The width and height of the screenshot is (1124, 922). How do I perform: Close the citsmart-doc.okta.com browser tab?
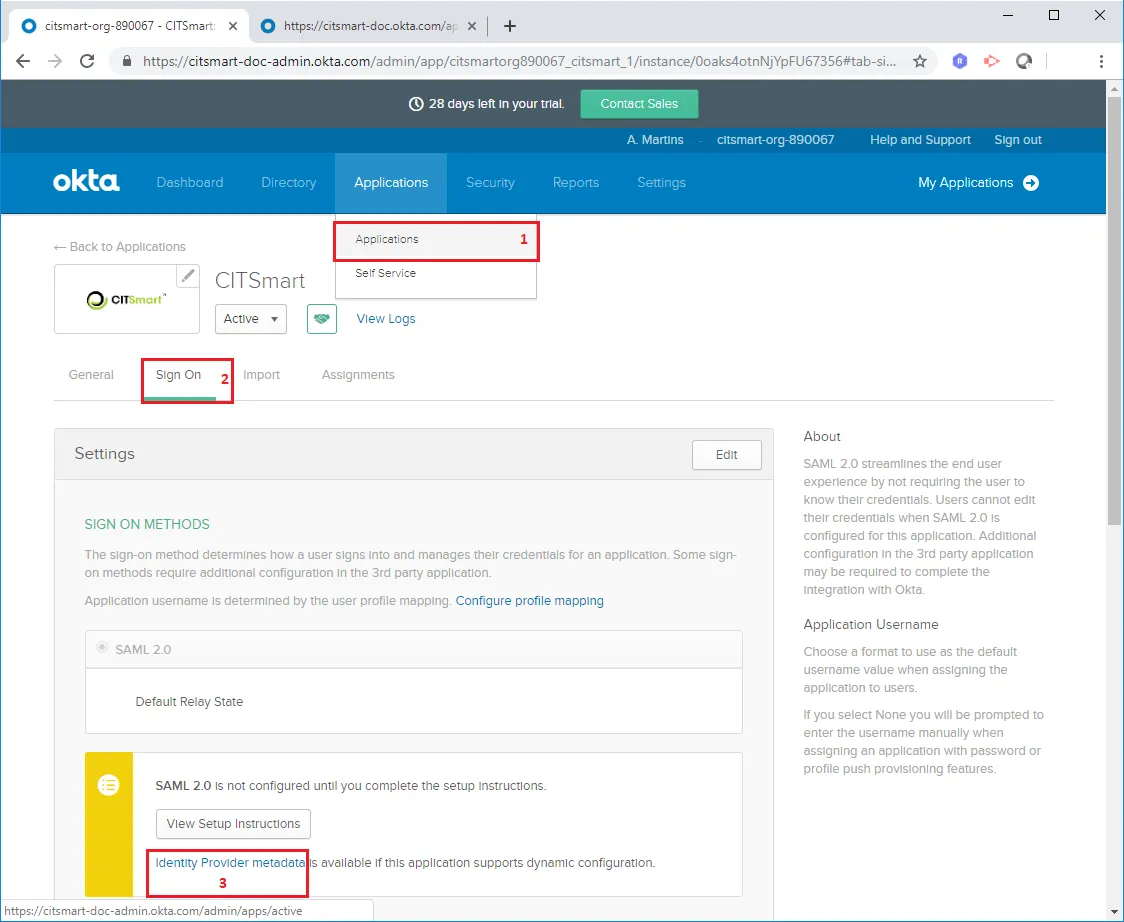[x=472, y=26]
